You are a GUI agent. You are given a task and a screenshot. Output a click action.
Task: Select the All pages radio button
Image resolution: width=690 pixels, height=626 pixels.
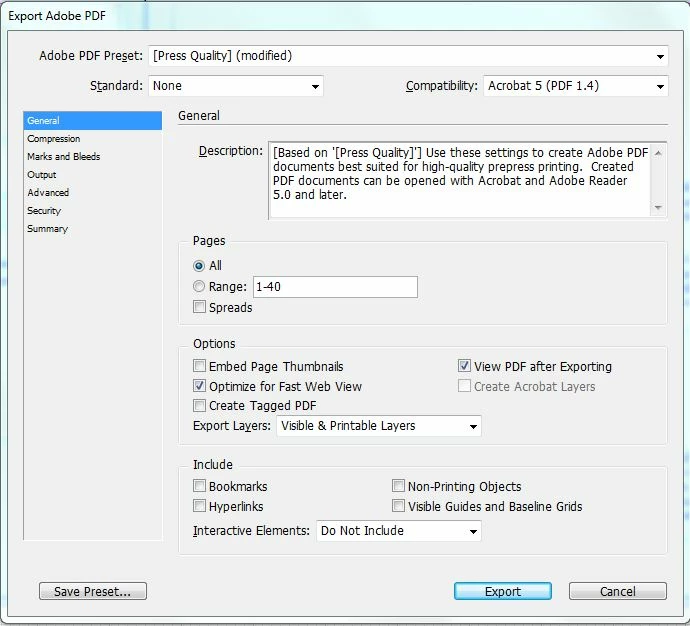click(x=199, y=266)
